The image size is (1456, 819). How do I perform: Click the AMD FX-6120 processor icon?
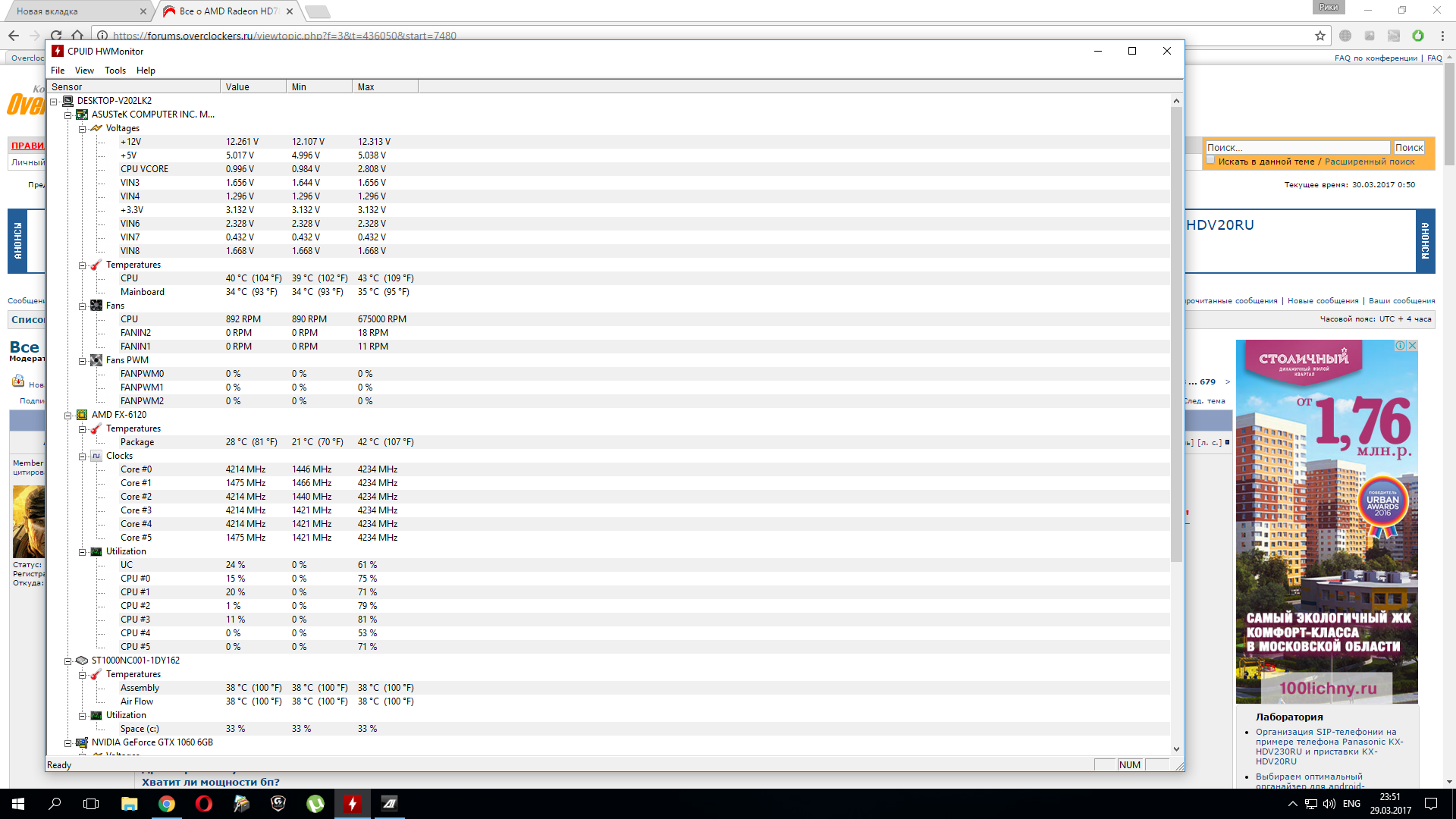(x=82, y=415)
